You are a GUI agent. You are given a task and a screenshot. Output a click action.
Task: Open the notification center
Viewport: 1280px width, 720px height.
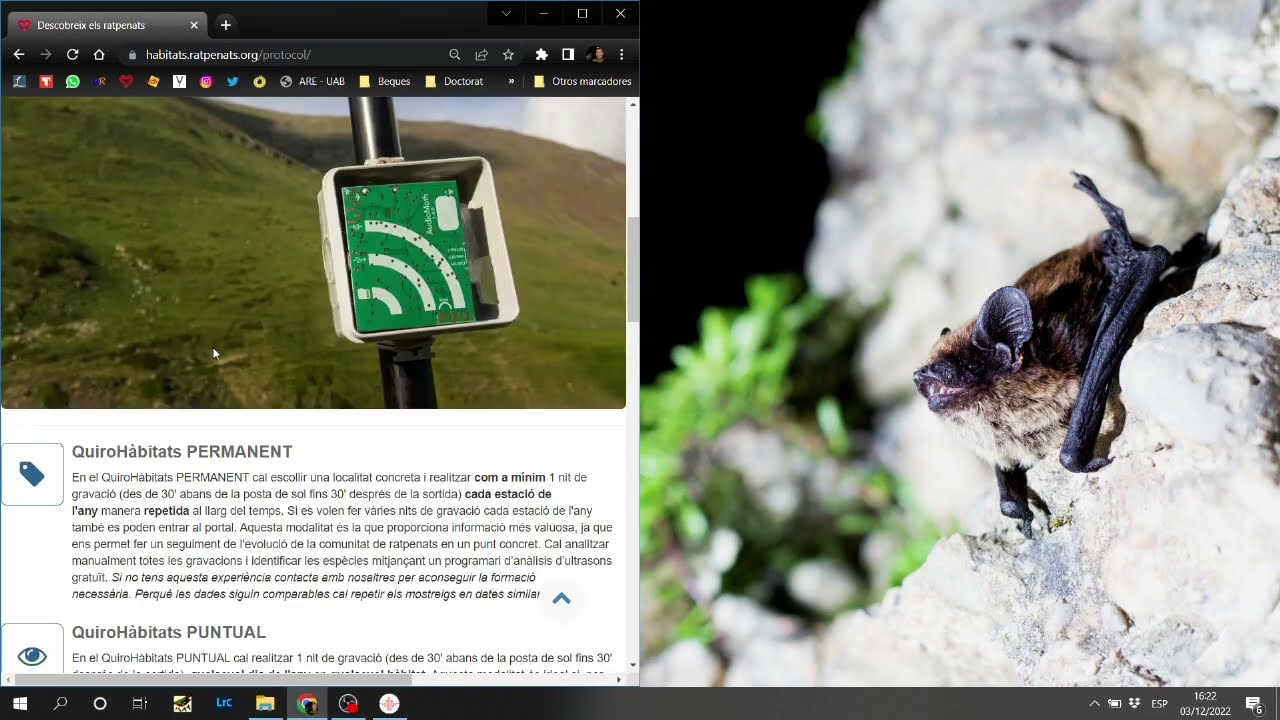(x=1254, y=704)
